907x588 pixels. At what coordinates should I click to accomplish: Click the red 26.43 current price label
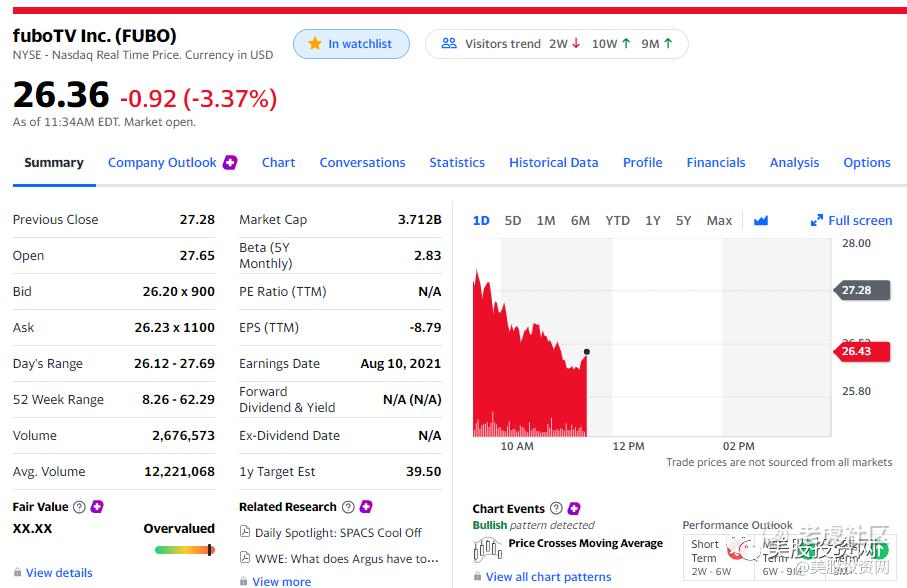click(x=861, y=351)
